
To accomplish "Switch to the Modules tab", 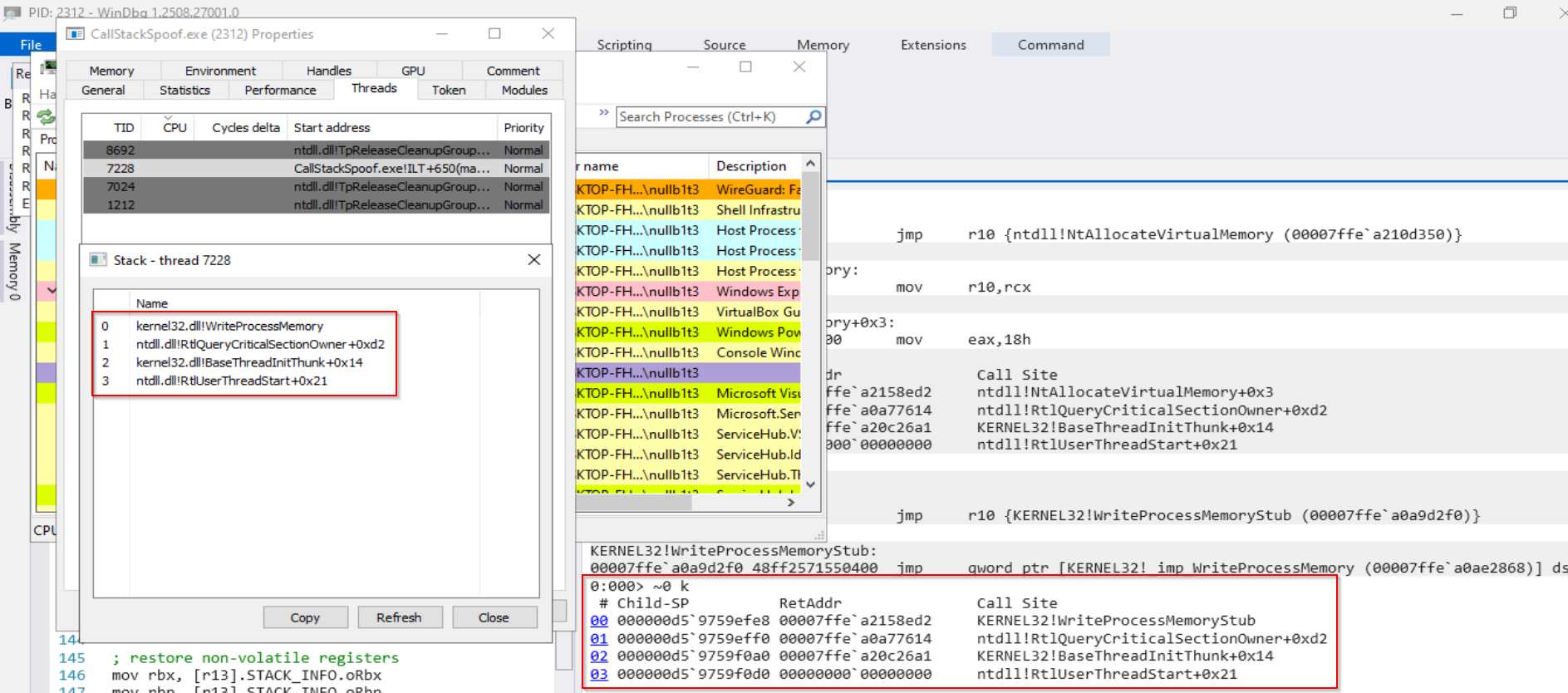I will click(524, 90).
